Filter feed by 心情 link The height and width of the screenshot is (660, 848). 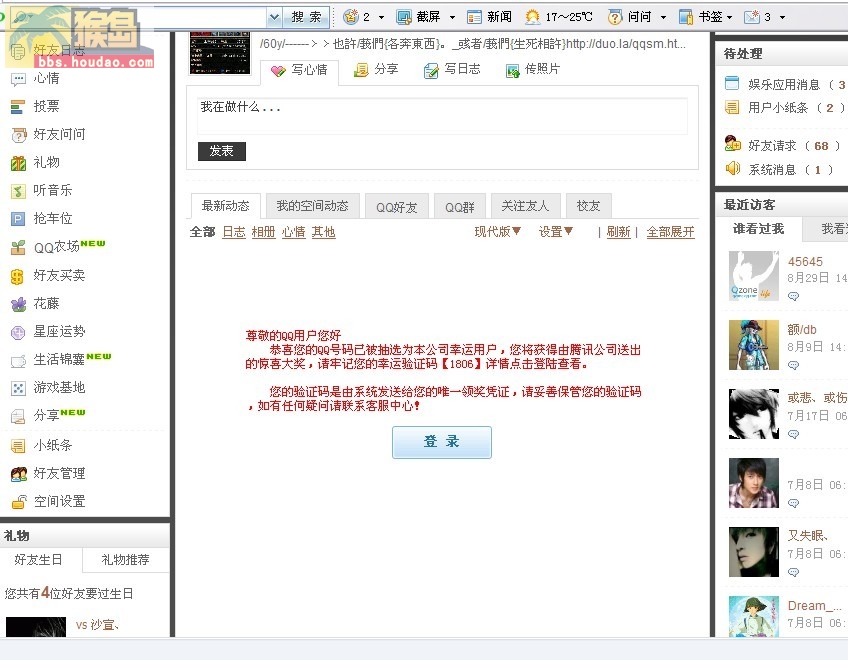pyautogui.click(x=294, y=232)
